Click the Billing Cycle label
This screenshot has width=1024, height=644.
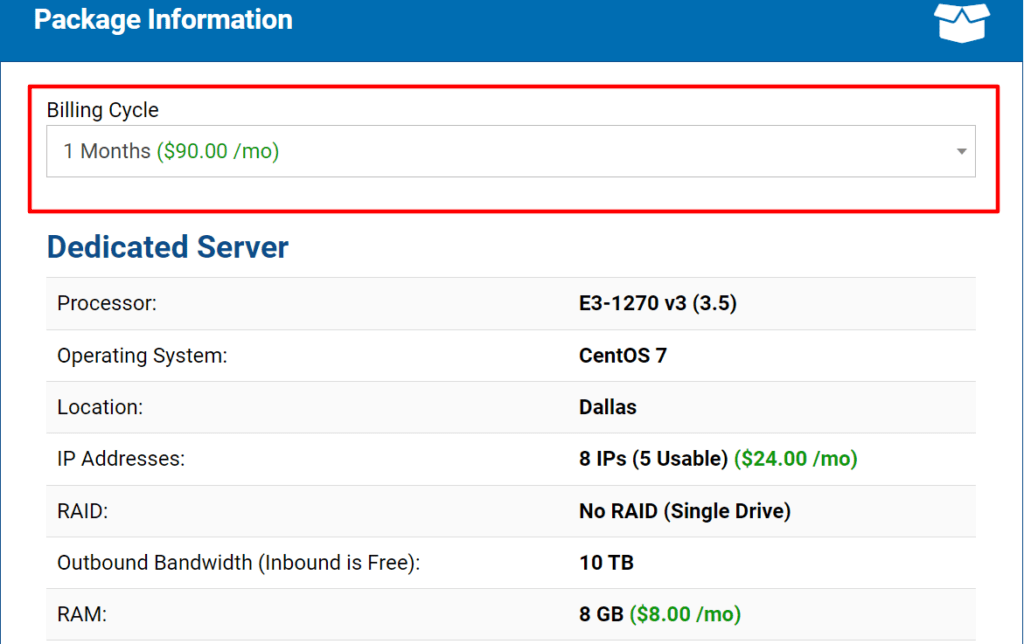(x=103, y=110)
